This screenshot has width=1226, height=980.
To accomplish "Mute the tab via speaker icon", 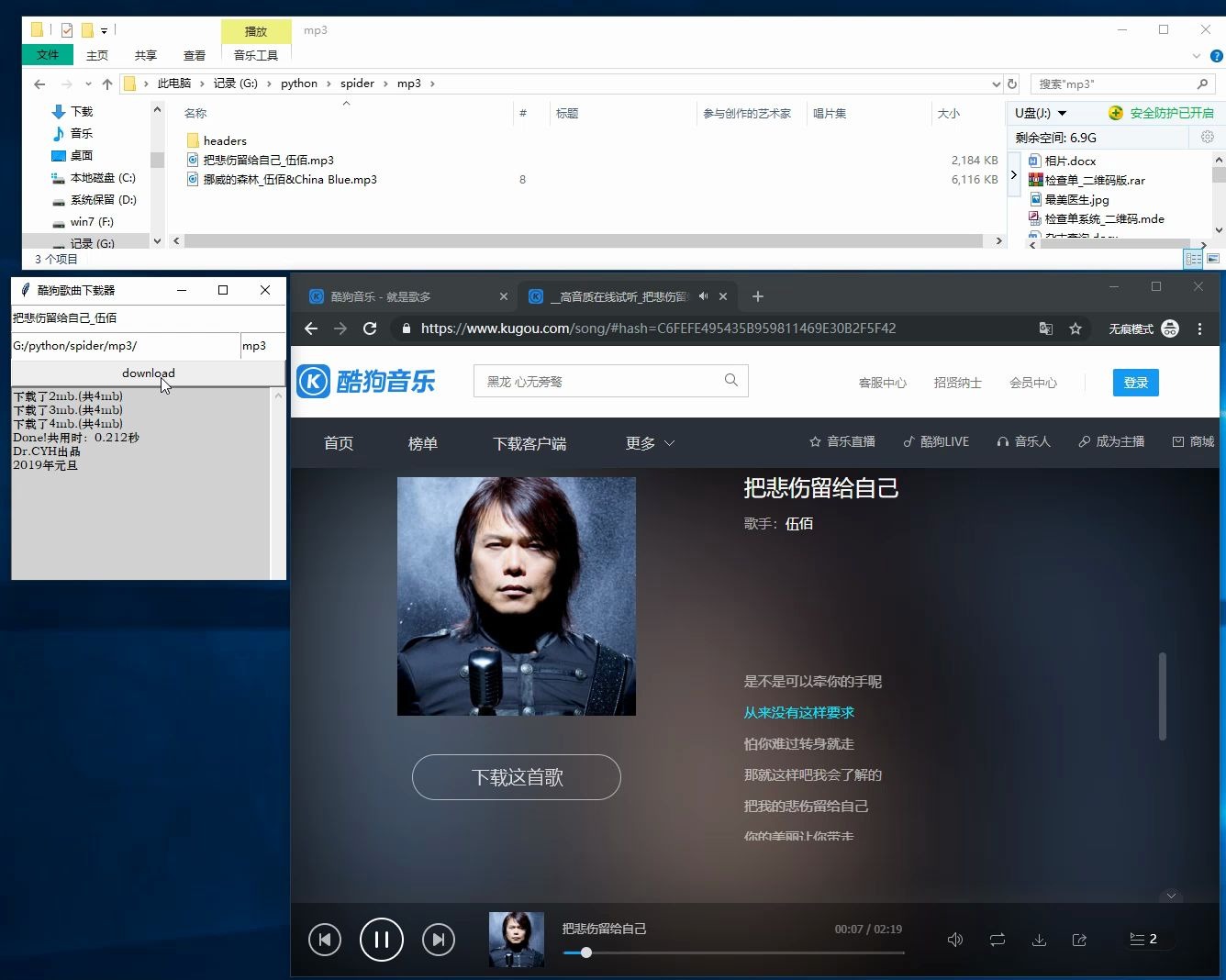I will pyautogui.click(x=703, y=296).
